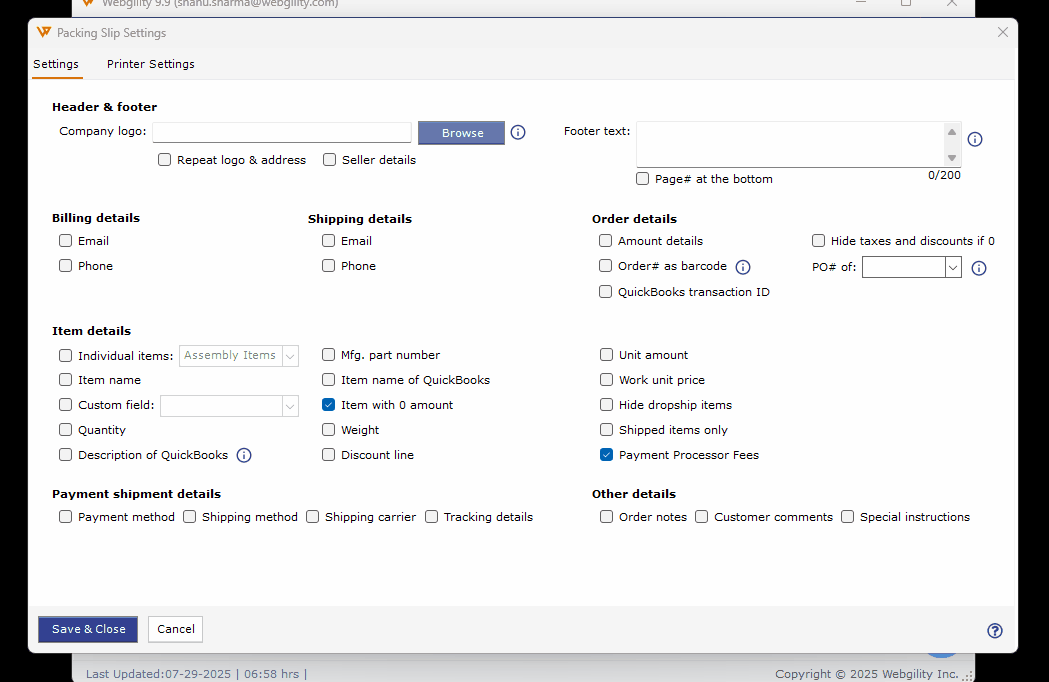Screen dimensions: 1049x682
Task: Click info icon next to Description of QuickBooks
Action: (x=244, y=455)
